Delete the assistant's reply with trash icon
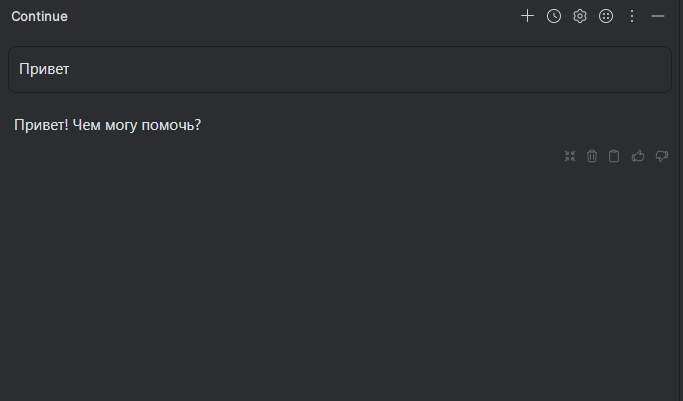 pyautogui.click(x=592, y=156)
